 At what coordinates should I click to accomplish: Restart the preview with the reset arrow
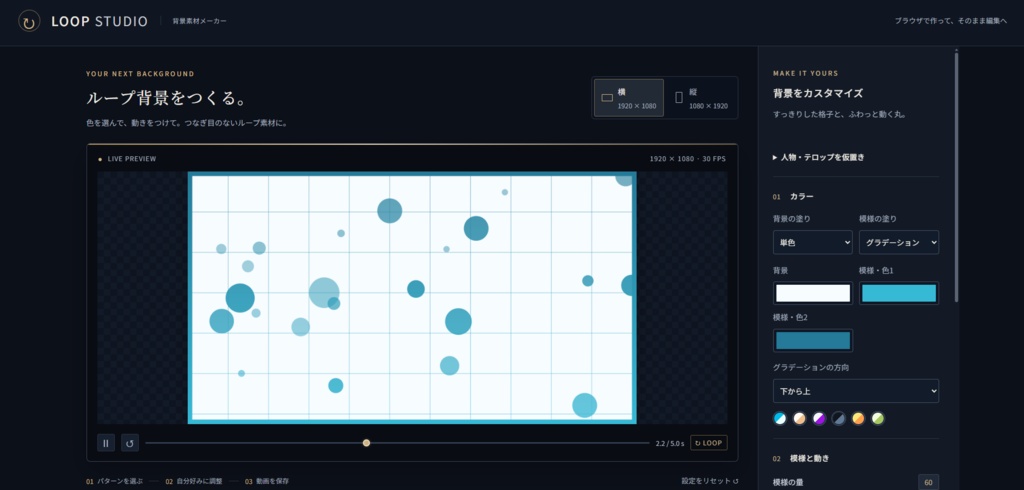pyautogui.click(x=130, y=443)
